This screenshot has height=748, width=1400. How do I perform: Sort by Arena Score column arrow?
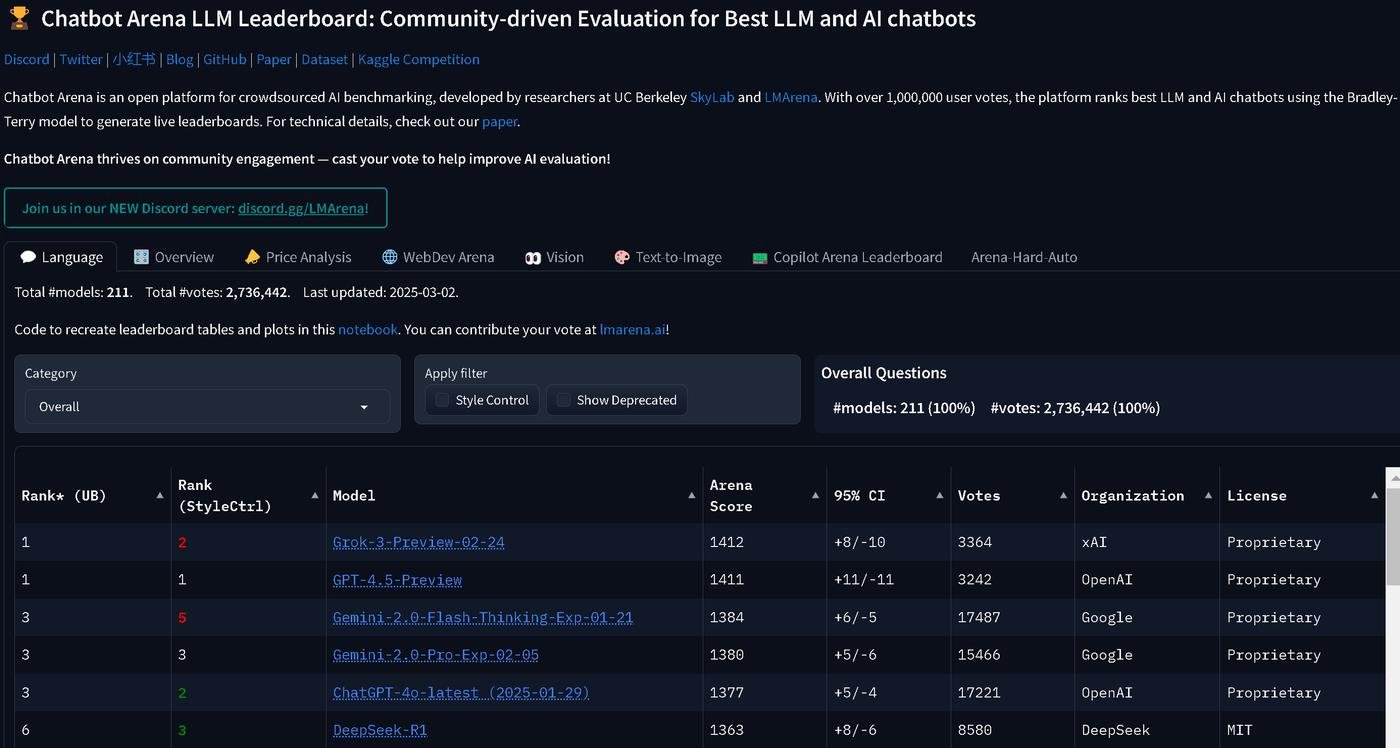point(816,496)
